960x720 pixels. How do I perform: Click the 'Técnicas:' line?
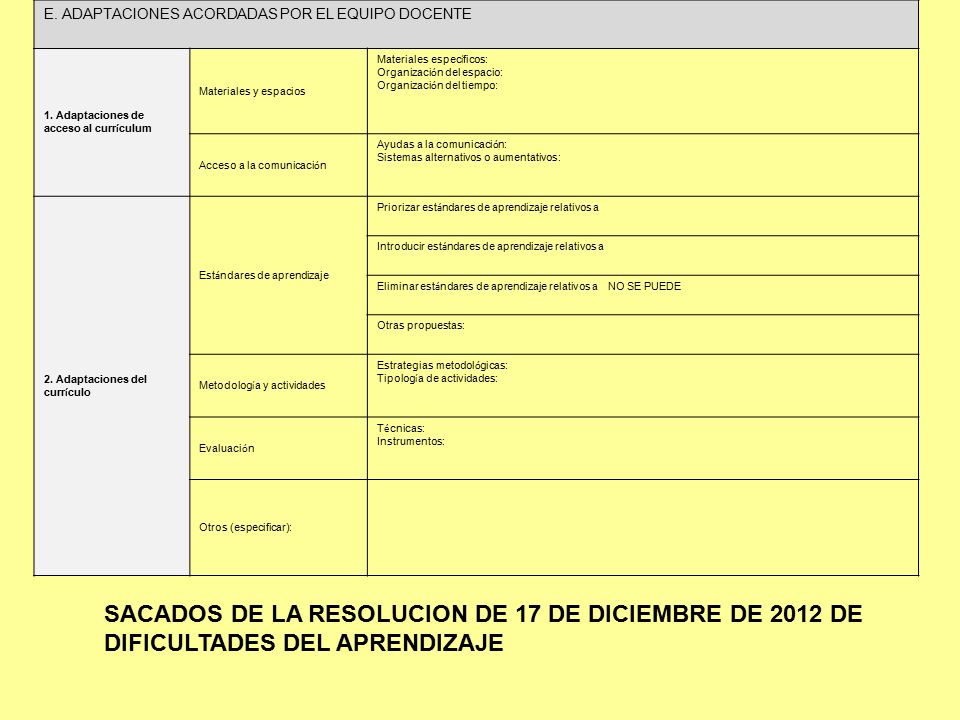click(x=400, y=429)
